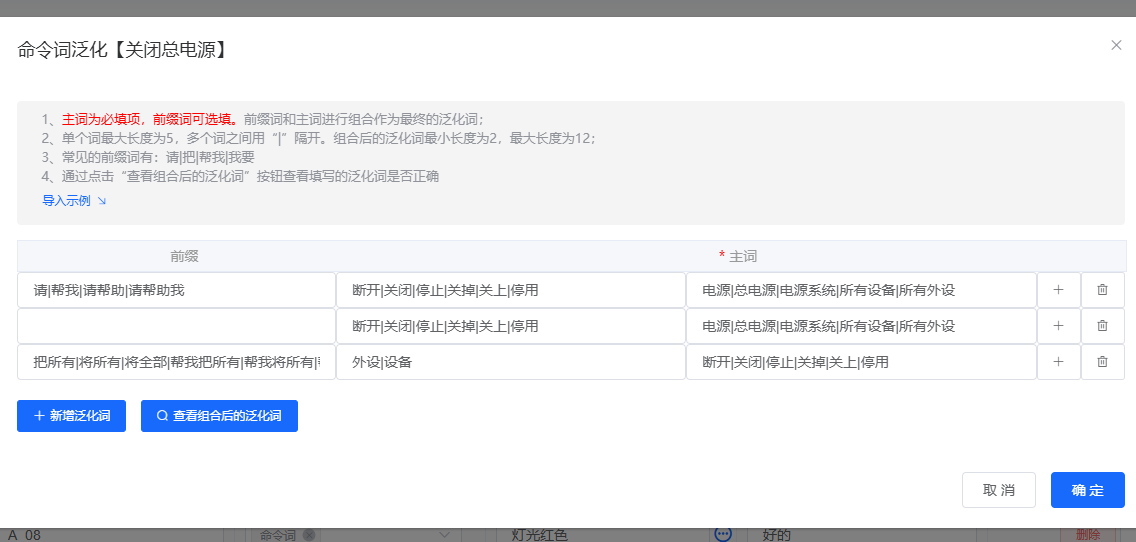Image resolution: width=1136 pixels, height=542 pixels.
Task: Click 查看组合后的泛化词 button
Action: pyautogui.click(x=220, y=416)
